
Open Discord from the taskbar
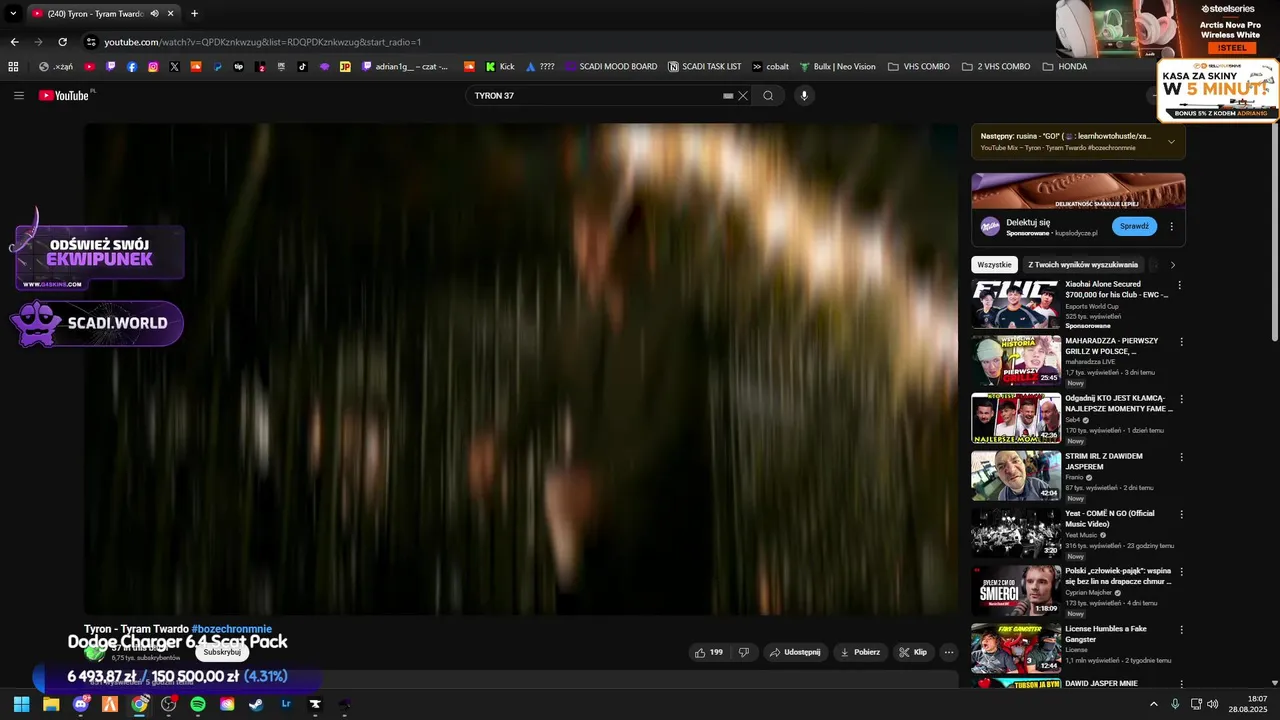(x=80, y=704)
